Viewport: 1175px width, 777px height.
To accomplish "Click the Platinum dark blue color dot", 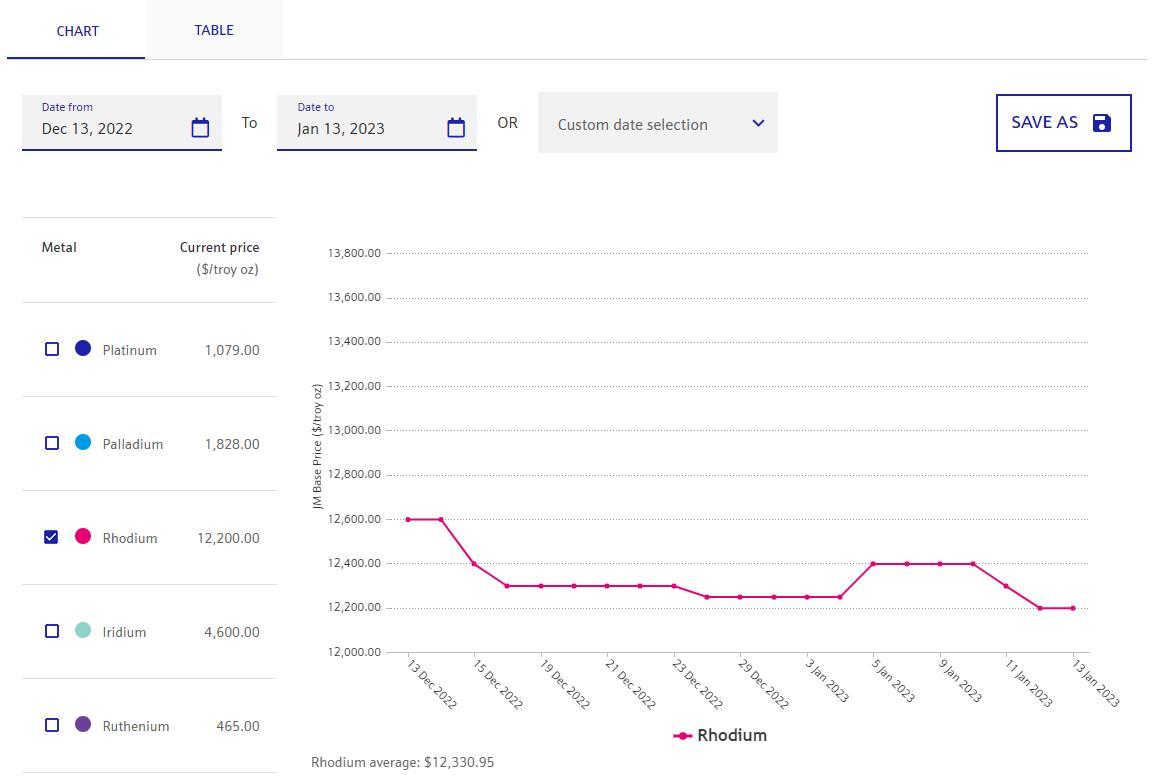I will [83, 348].
